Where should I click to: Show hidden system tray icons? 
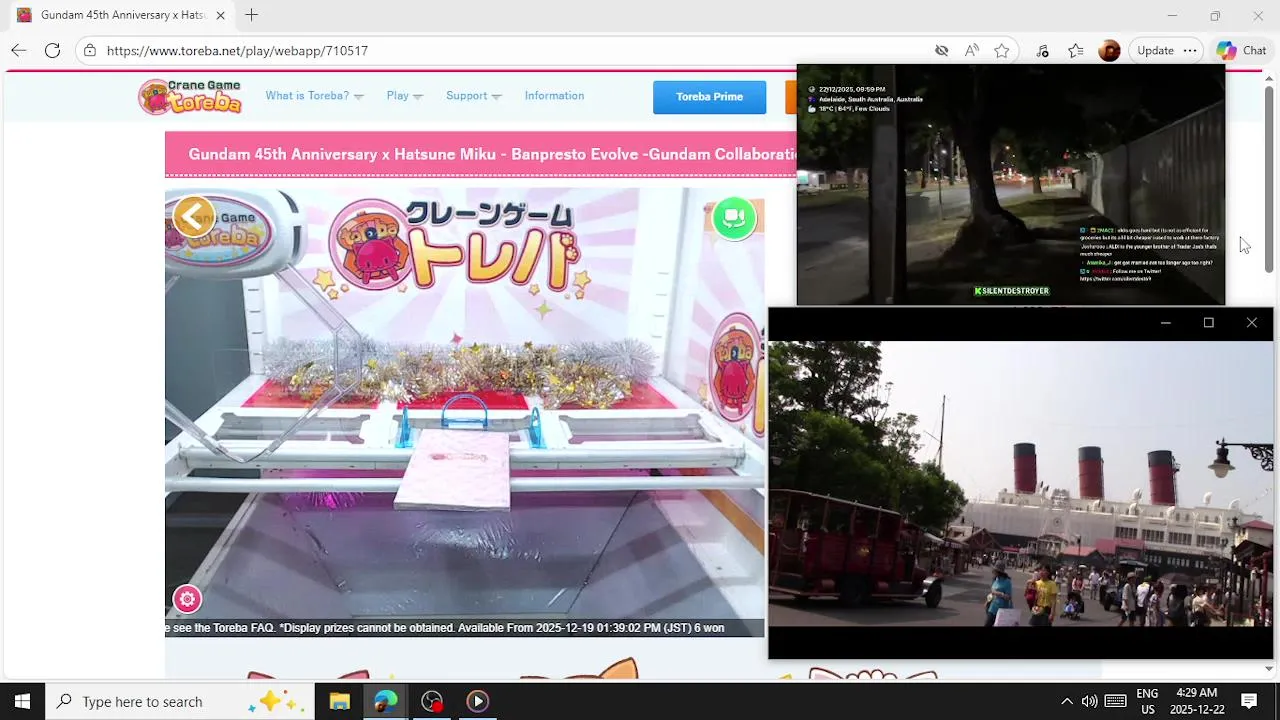click(1066, 701)
